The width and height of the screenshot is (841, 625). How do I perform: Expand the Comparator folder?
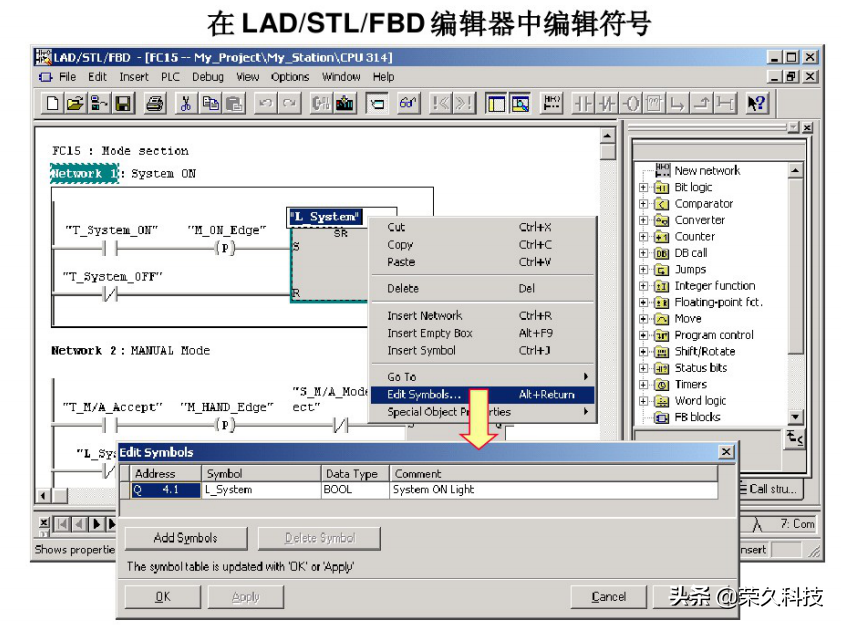(644, 204)
